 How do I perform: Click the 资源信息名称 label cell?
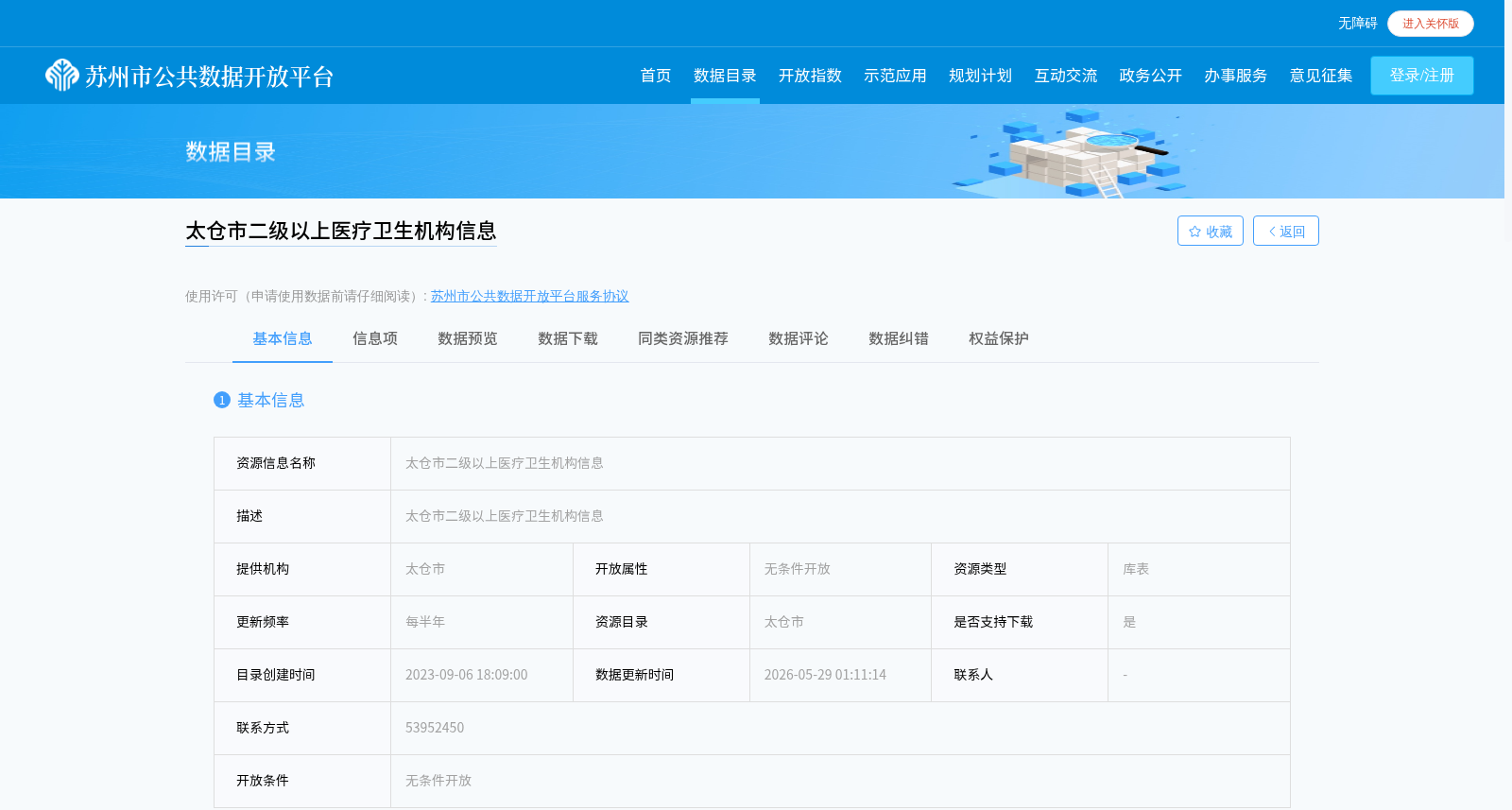click(302, 463)
